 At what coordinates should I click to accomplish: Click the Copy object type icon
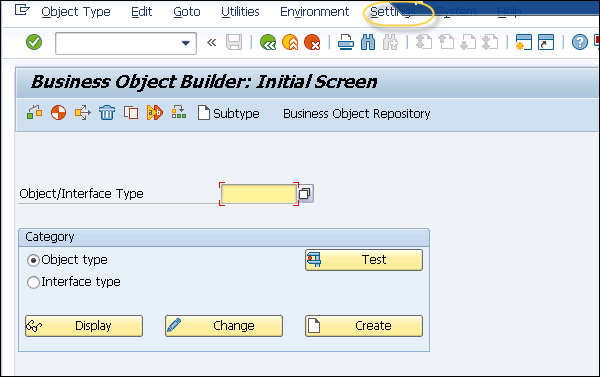[131, 113]
